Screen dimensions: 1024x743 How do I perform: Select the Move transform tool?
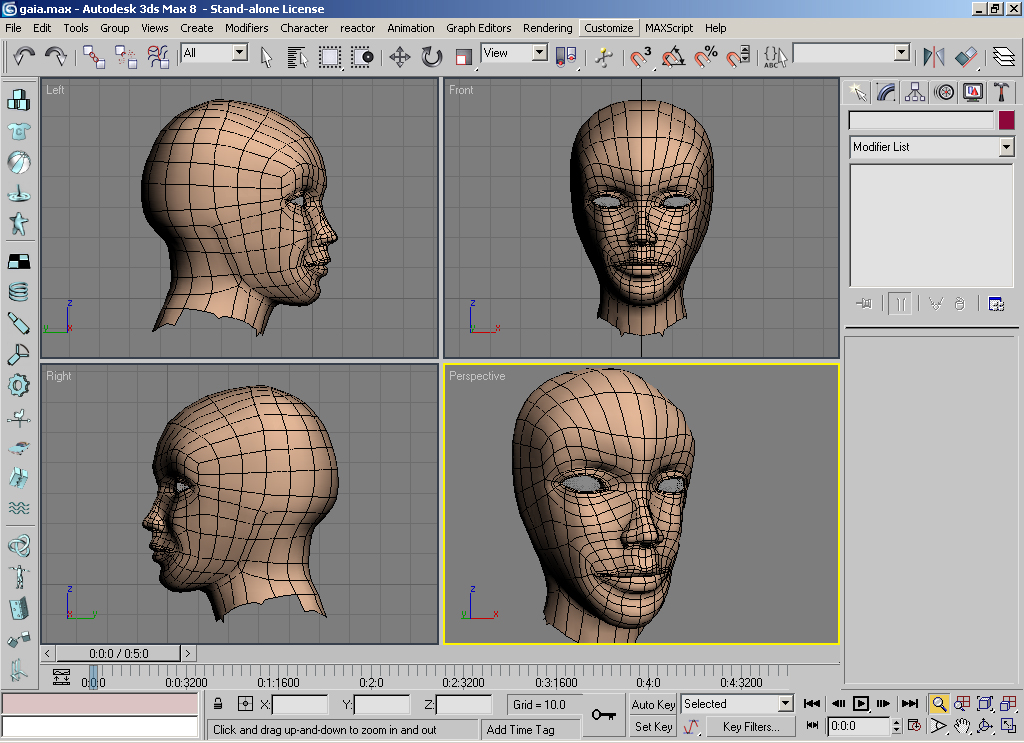400,56
